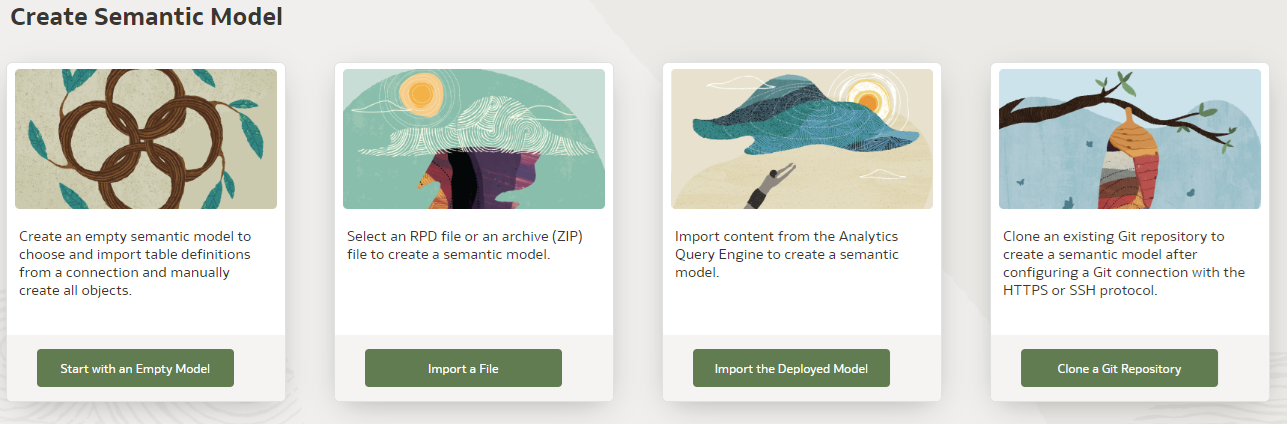
Task: Select the fingerprint cloud cave illustration
Action: [474, 138]
